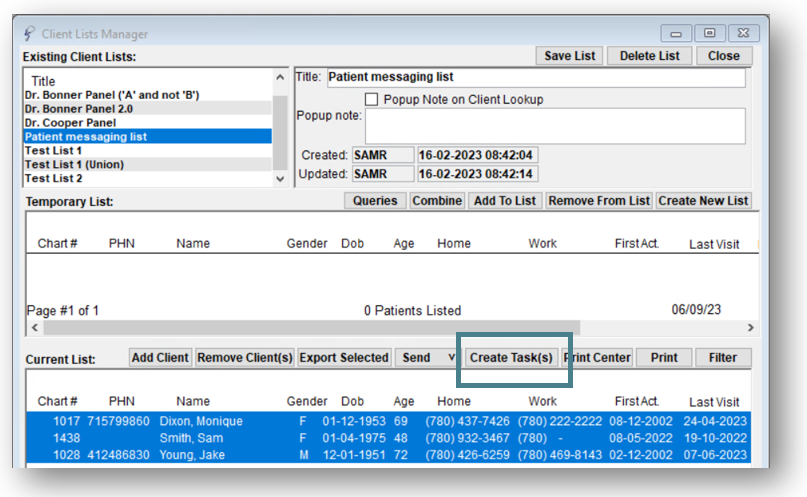Click the Temporary List horizontal scrollbar thumb
Viewport: 807px width, 497px height.
(312, 328)
